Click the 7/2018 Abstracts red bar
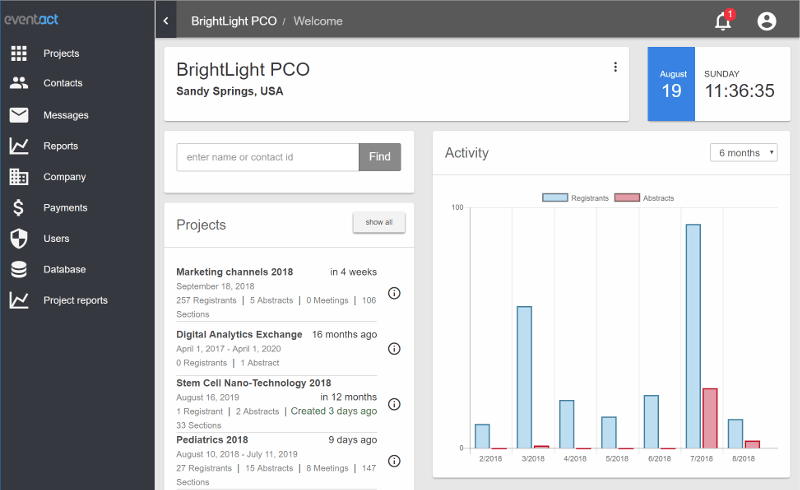The image size is (800, 490). 710,419
